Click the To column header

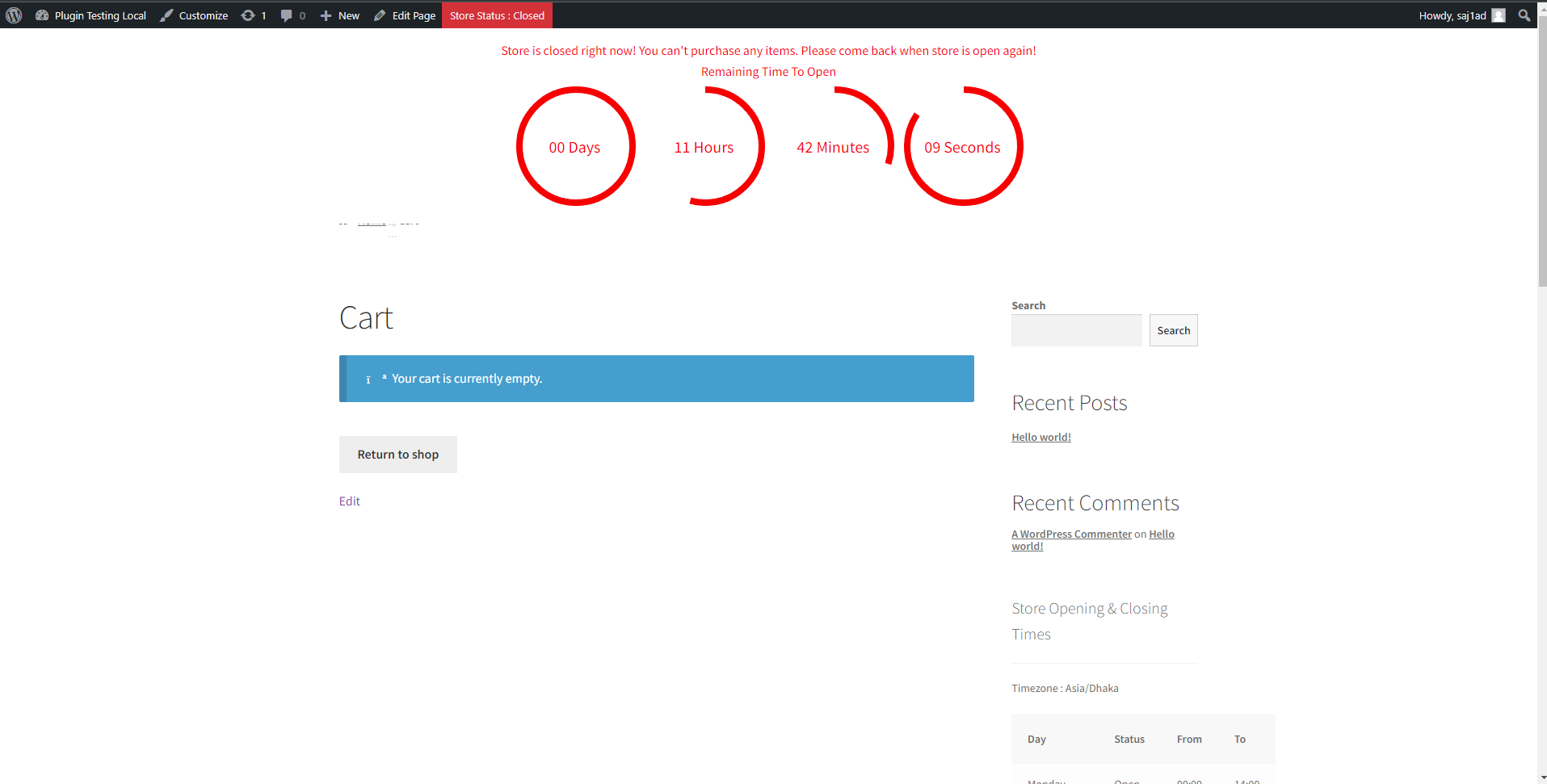pyautogui.click(x=1240, y=740)
